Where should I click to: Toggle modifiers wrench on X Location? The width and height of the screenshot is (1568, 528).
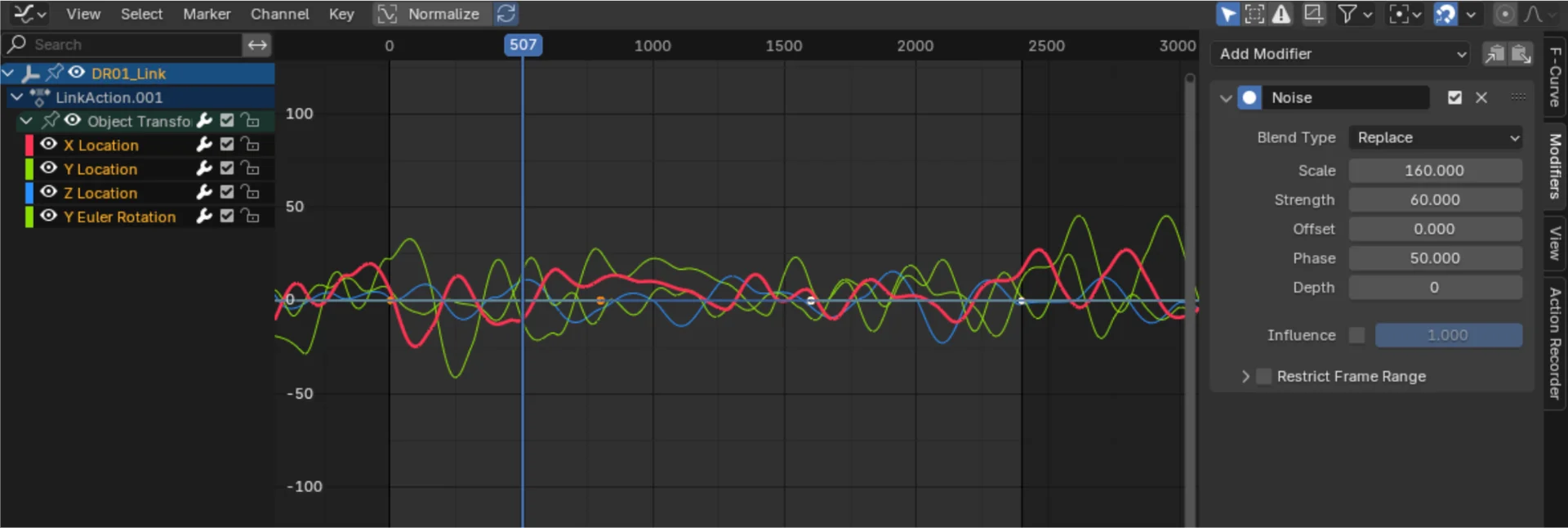coord(204,145)
